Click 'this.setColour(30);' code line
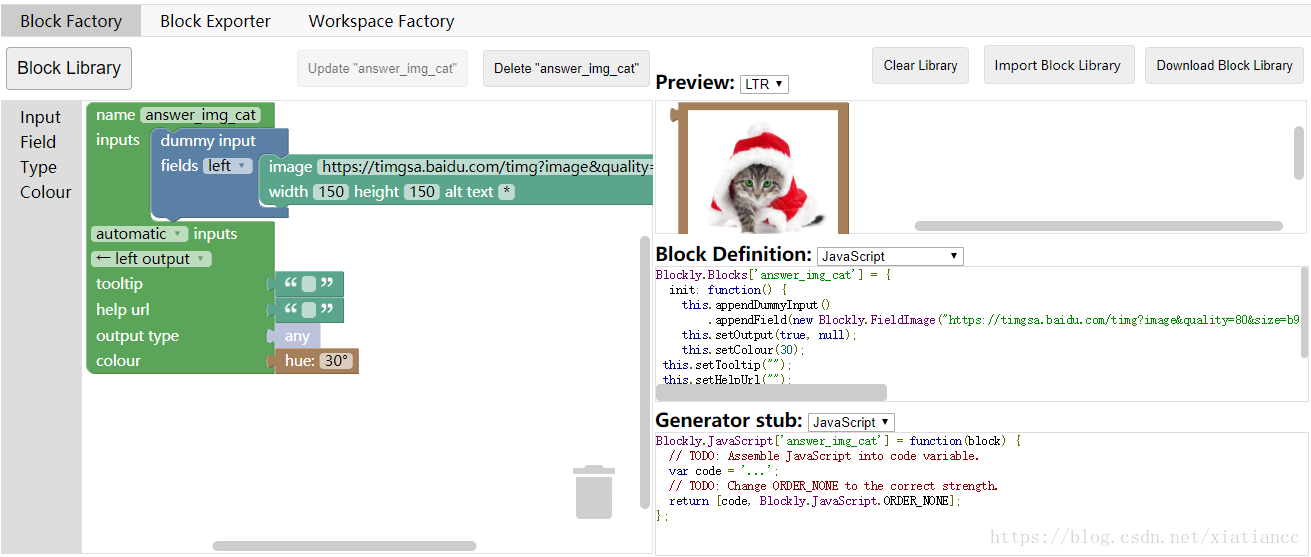Viewport: 1311px width, 557px height. click(x=743, y=350)
